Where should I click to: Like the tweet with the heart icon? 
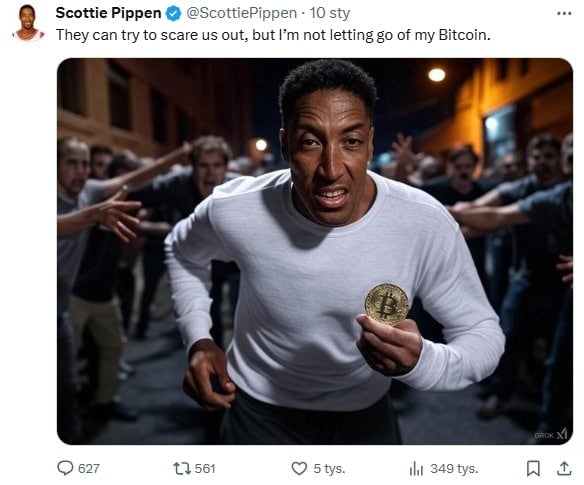(299, 468)
